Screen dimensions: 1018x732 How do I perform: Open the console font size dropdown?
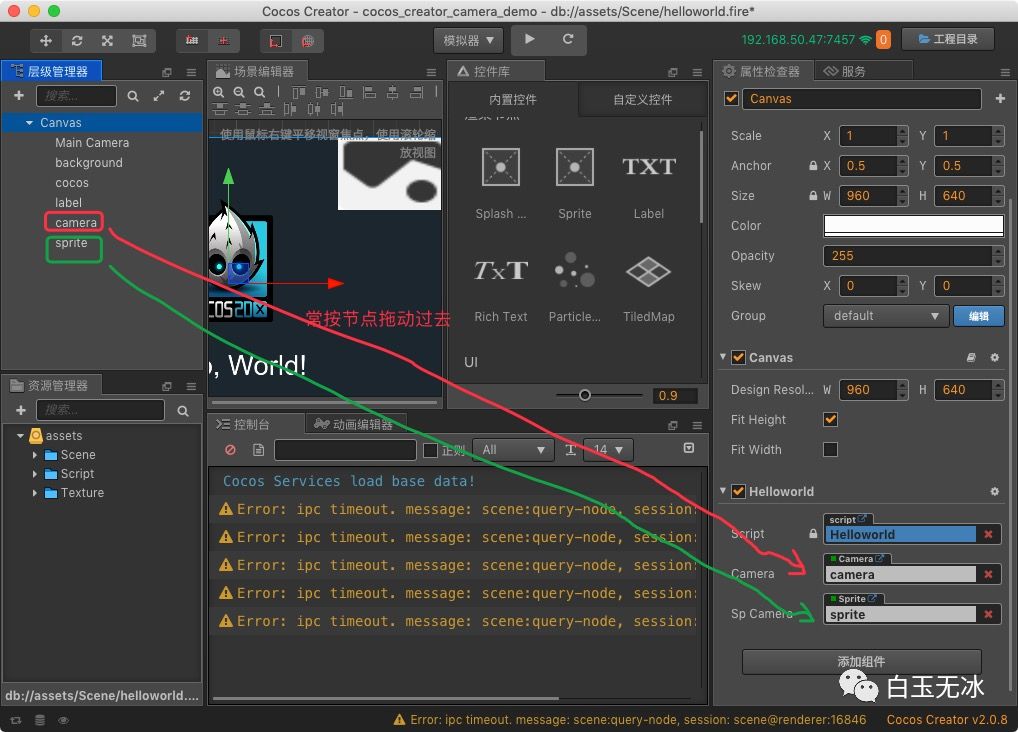pos(608,449)
